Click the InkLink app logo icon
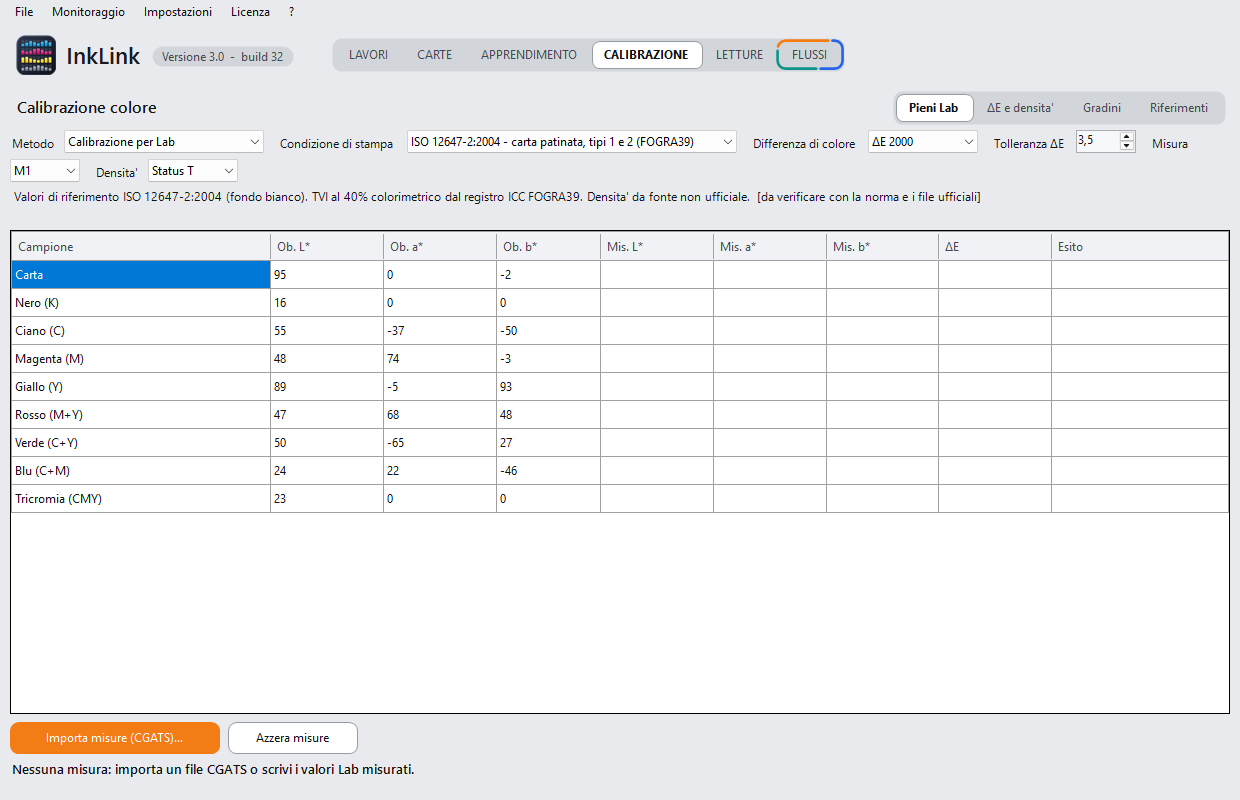This screenshot has width=1240, height=800. click(x=36, y=55)
